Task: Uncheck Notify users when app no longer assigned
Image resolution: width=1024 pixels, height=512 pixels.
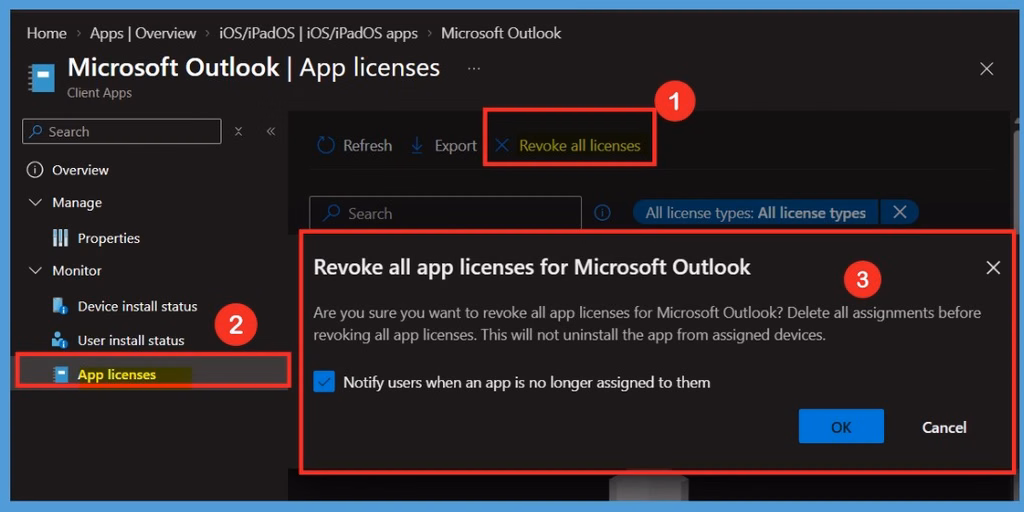Action: (x=324, y=382)
